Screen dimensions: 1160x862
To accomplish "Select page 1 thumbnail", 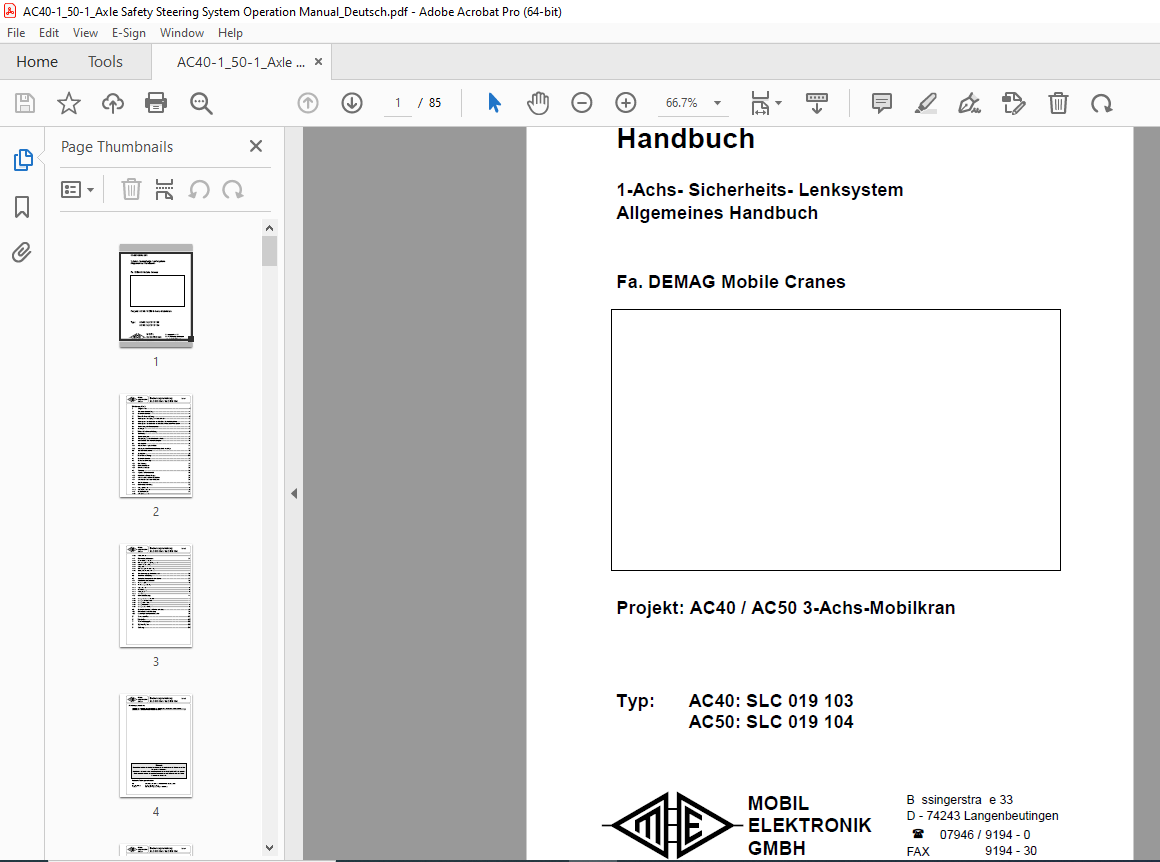I will click(156, 296).
